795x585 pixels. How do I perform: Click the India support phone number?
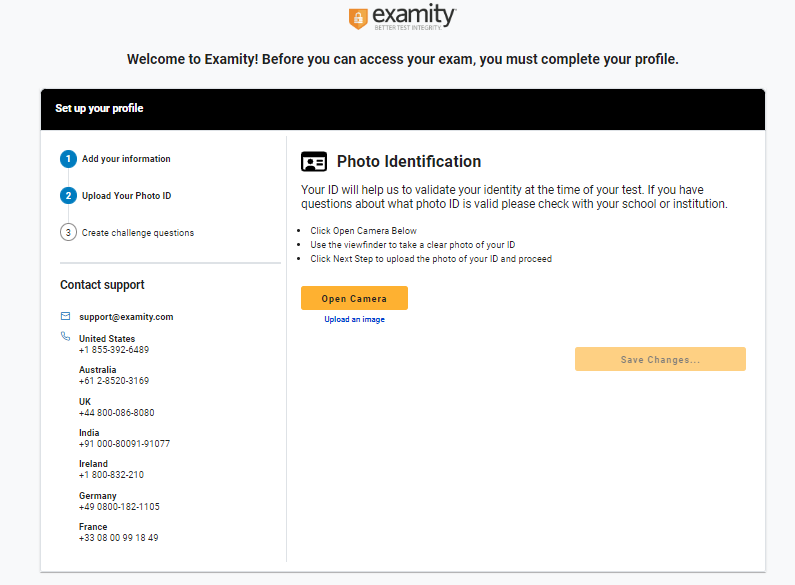[x=125, y=444]
